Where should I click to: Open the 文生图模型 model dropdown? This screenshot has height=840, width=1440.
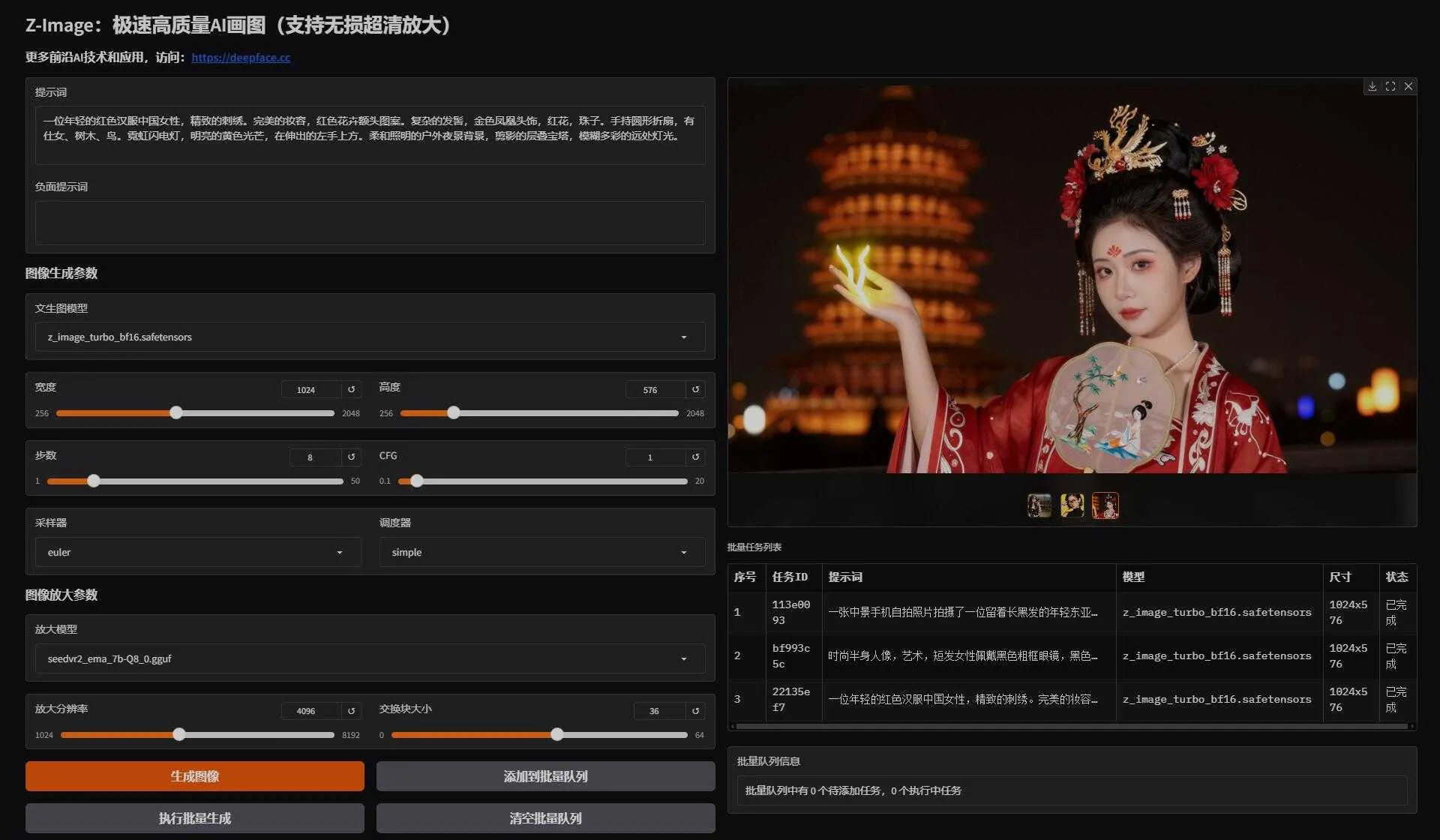click(370, 337)
